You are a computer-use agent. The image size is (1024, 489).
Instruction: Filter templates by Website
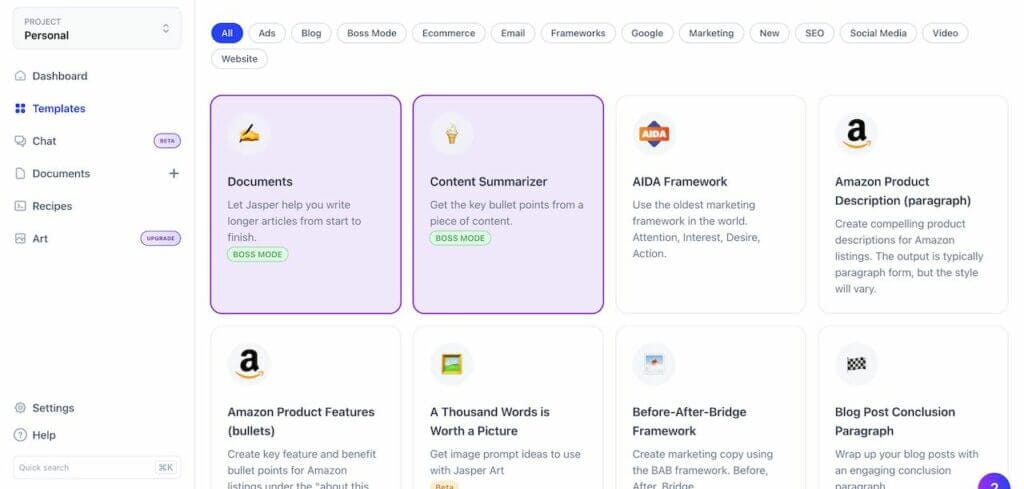(x=239, y=59)
